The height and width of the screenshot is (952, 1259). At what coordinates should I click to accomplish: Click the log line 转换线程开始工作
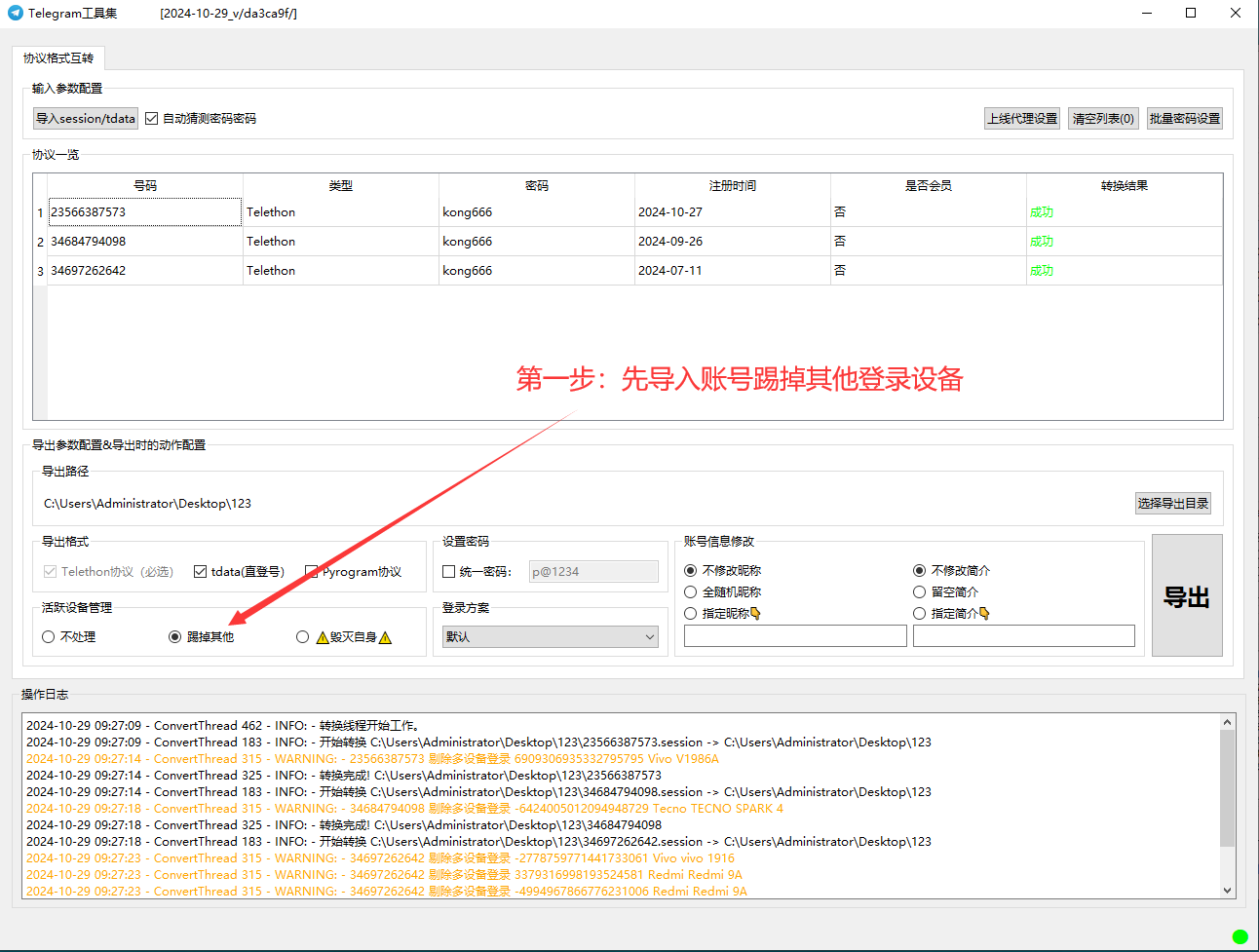(222, 725)
